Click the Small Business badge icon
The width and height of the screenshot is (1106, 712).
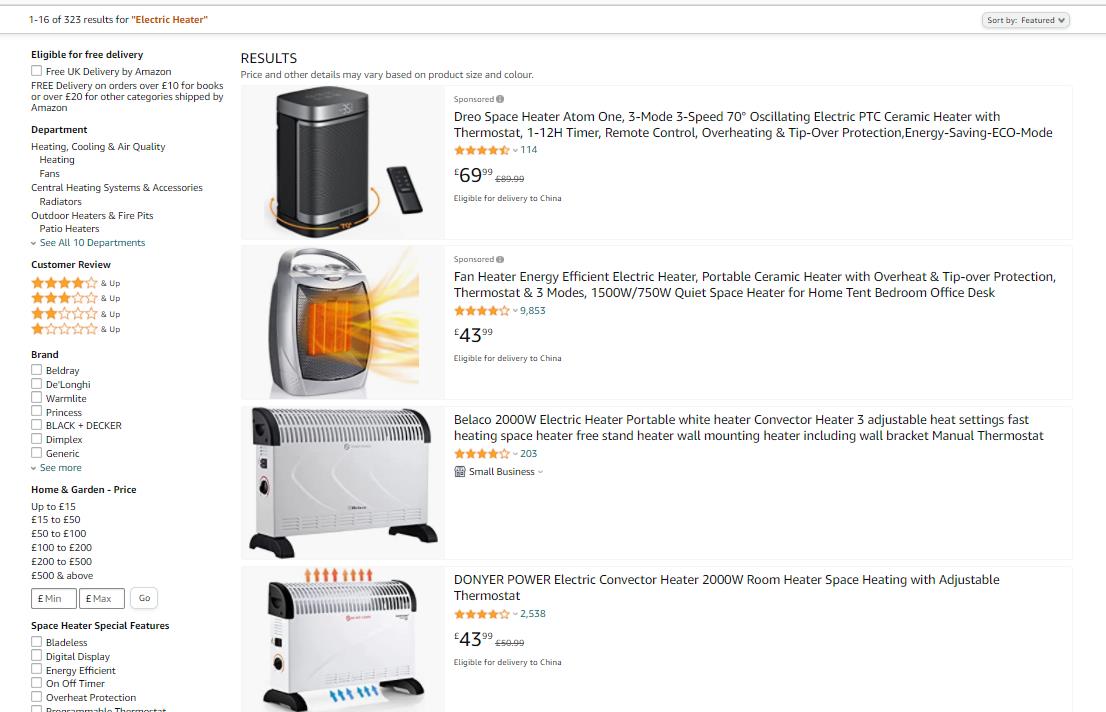460,472
